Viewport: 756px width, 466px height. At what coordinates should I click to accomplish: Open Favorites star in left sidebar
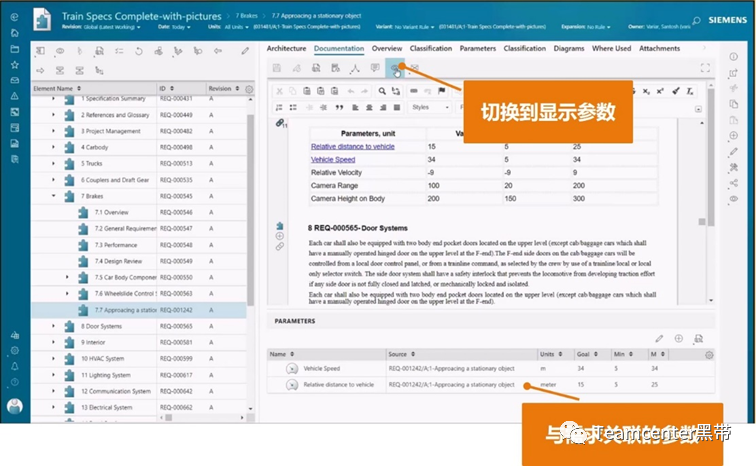pyautogui.click(x=14, y=65)
